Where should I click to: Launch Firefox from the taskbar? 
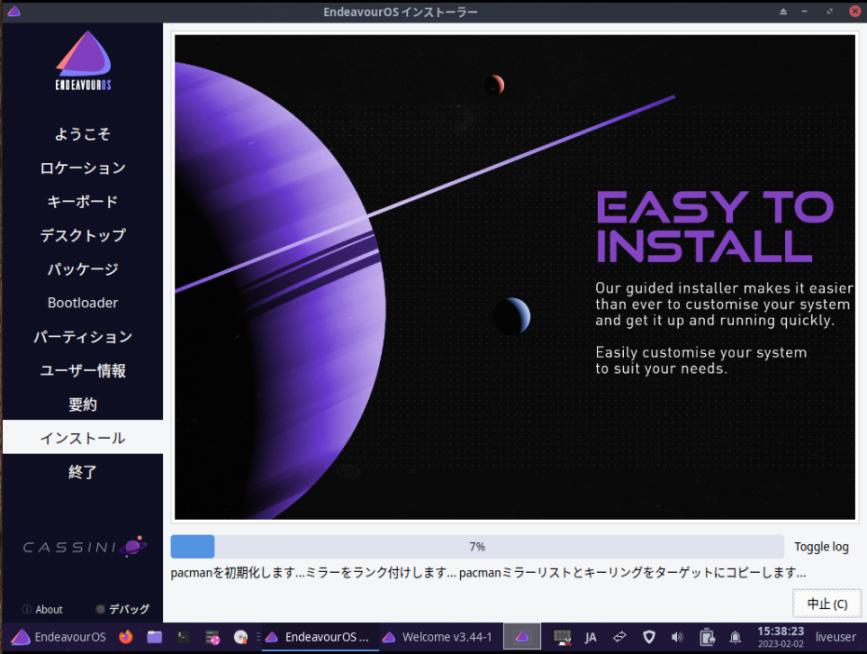pos(126,637)
